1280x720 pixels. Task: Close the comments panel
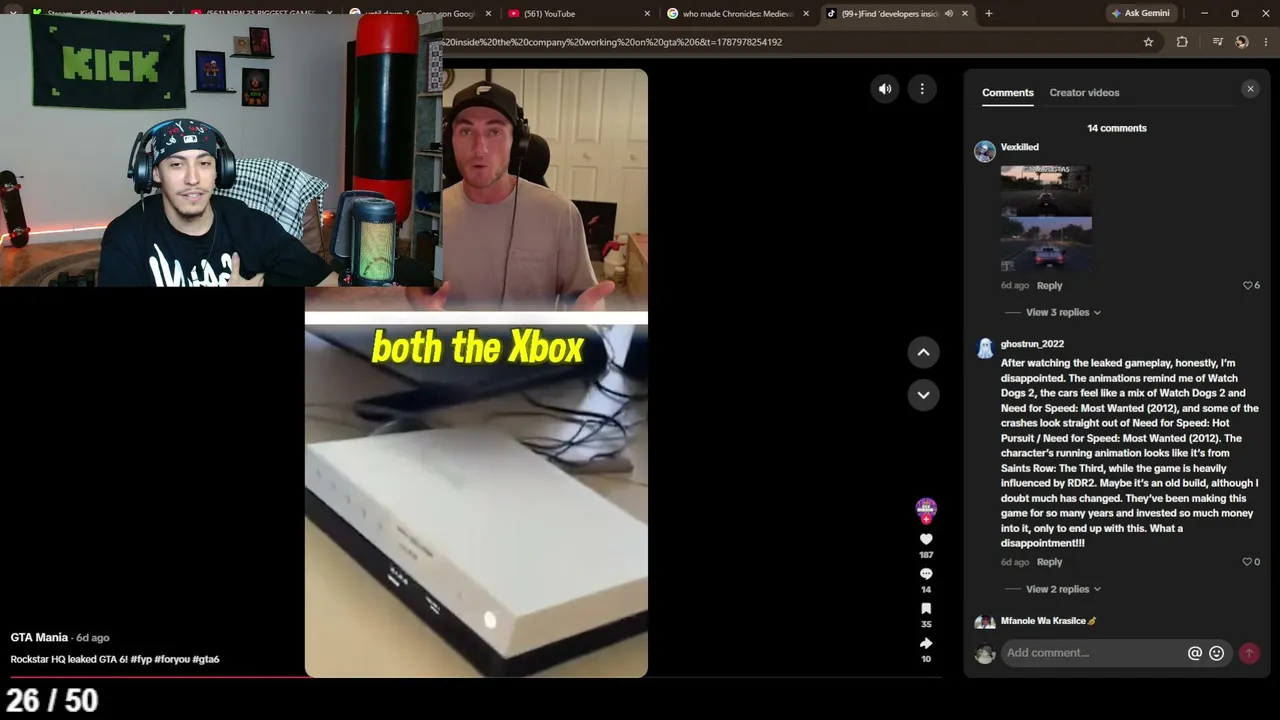click(x=1250, y=89)
